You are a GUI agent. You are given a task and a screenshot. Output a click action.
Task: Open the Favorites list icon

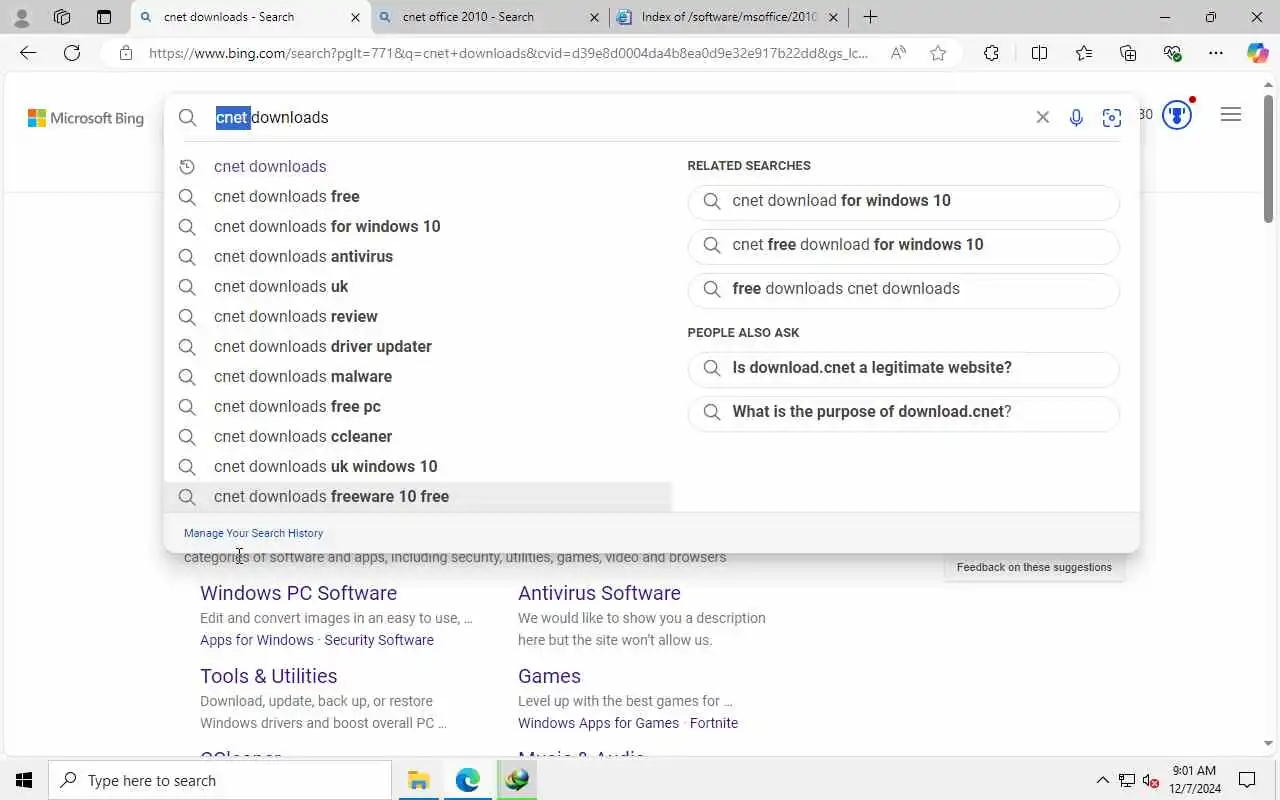tap(1084, 53)
